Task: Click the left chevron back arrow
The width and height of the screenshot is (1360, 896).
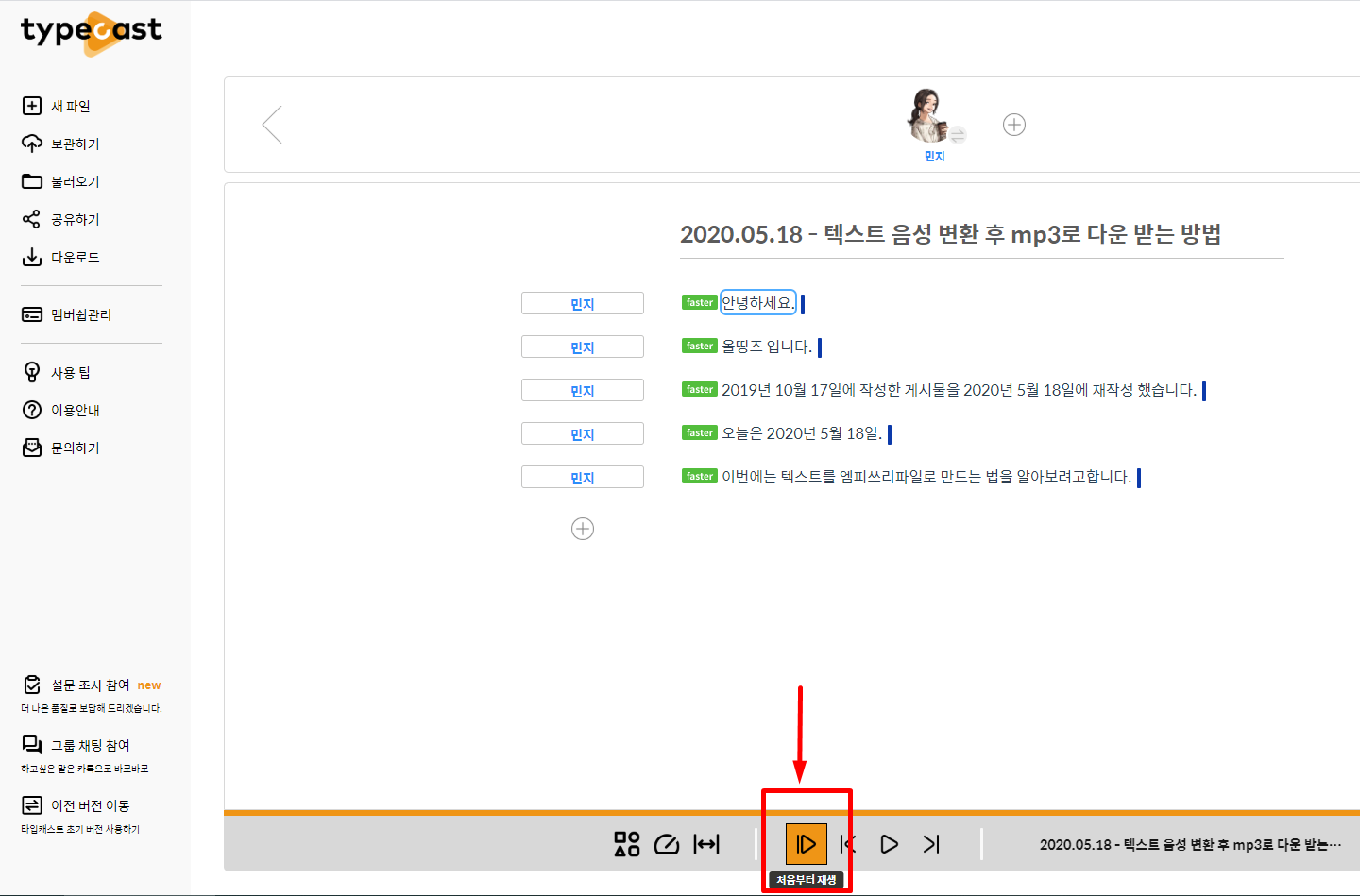Action: pyautogui.click(x=272, y=124)
